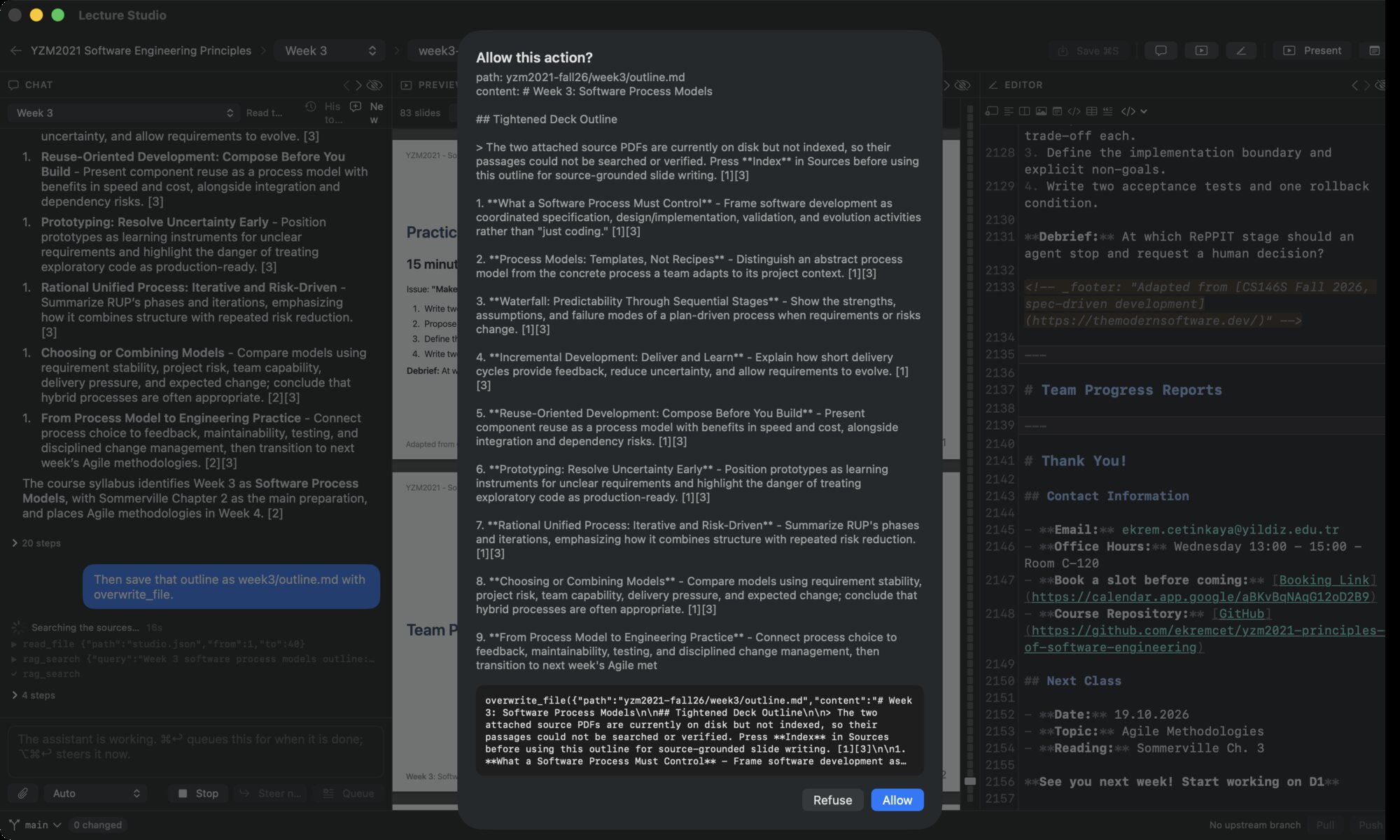Select the CHAT panel header
The width and height of the screenshot is (1400, 840).
[31, 85]
